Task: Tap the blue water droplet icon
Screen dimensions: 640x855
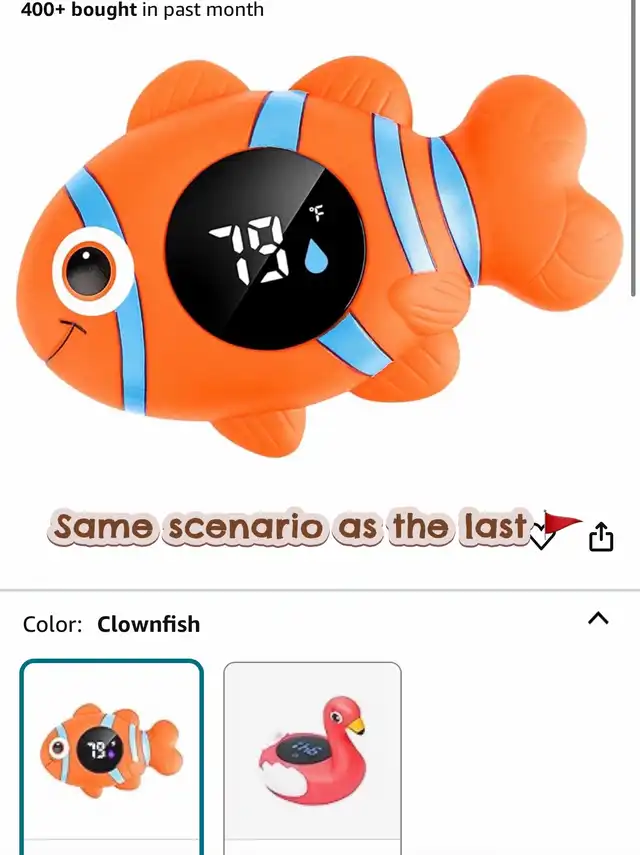Action: 316,255
